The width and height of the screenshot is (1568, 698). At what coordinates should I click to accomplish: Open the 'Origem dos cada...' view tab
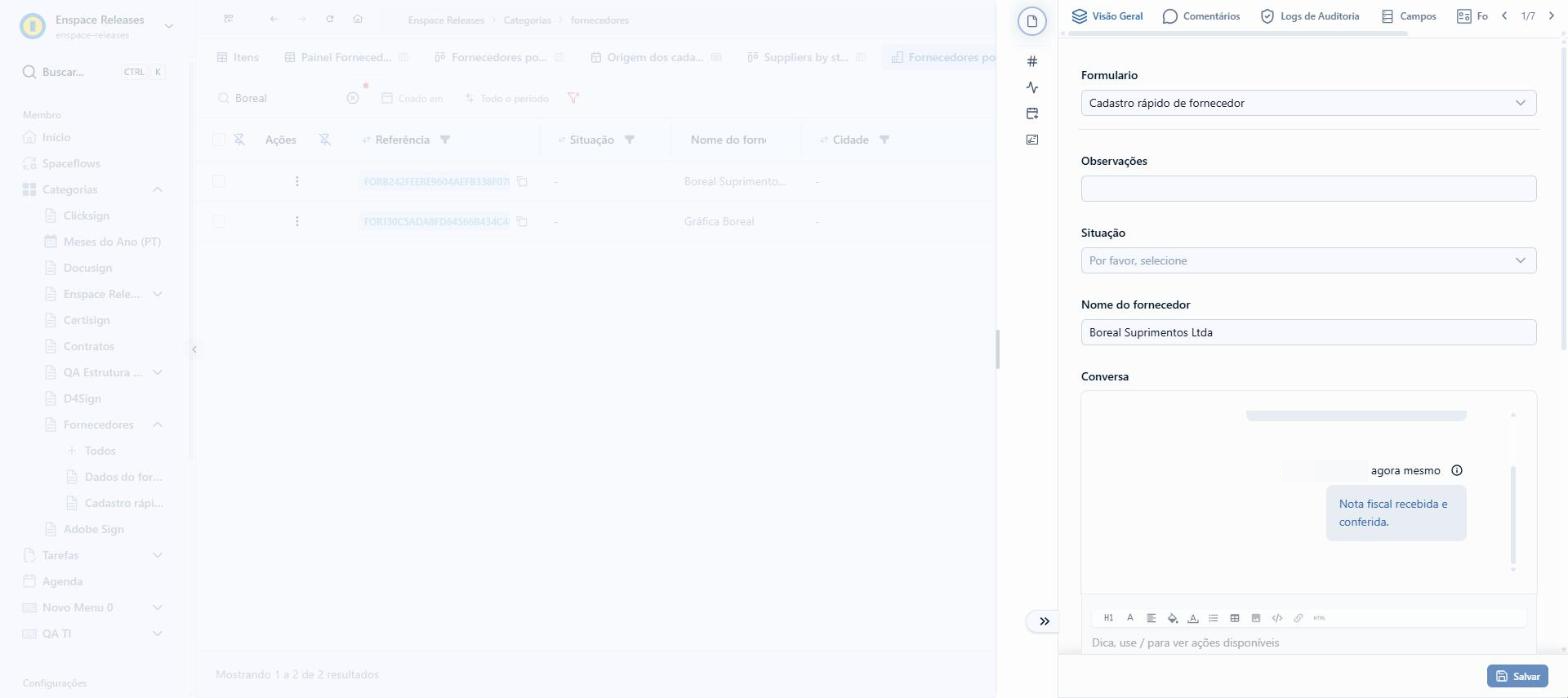click(x=655, y=58)
